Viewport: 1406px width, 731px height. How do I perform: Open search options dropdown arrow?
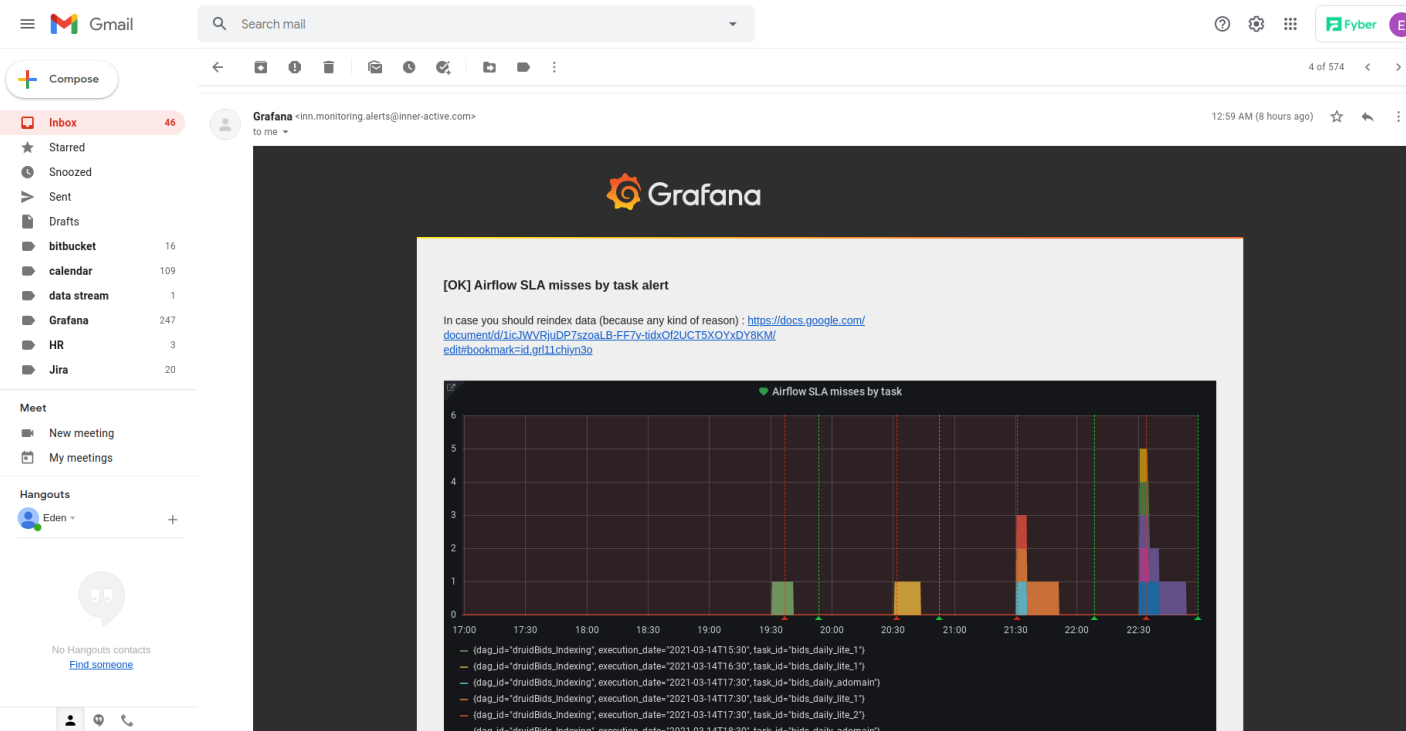pyautogui.click(x=732, y=24)
